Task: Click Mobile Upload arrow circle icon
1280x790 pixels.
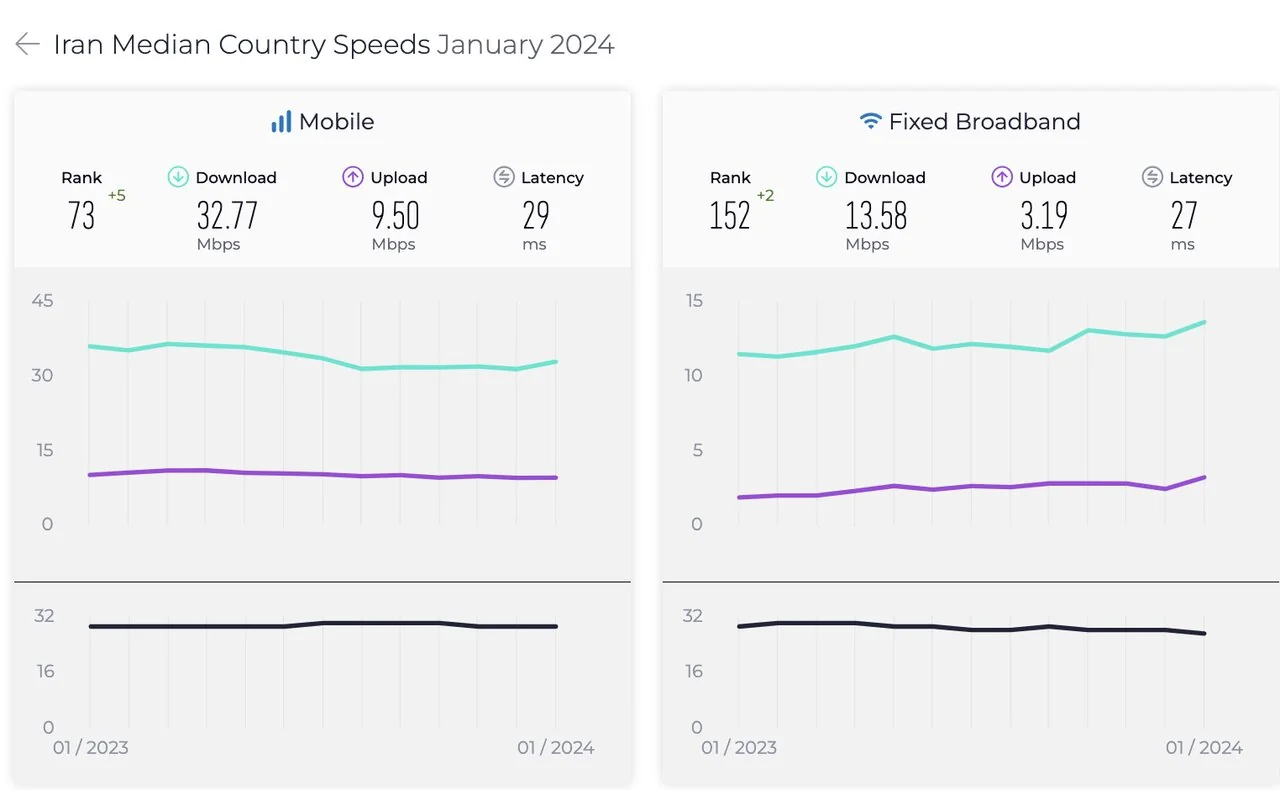Action: (x=352, y=177)
